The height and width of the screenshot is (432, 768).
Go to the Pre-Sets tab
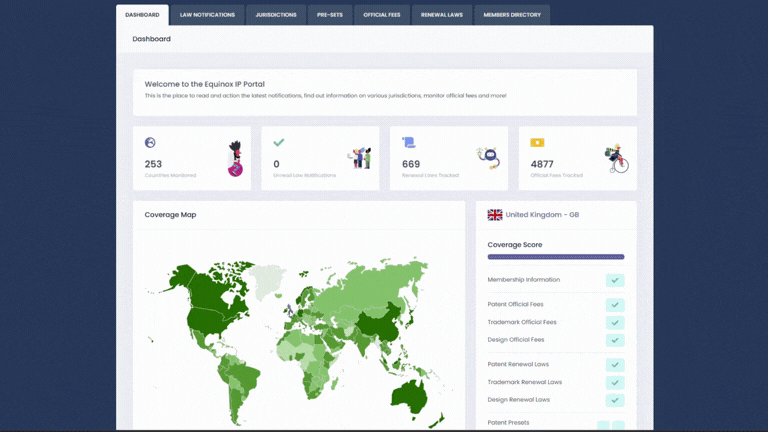[330, 15]
